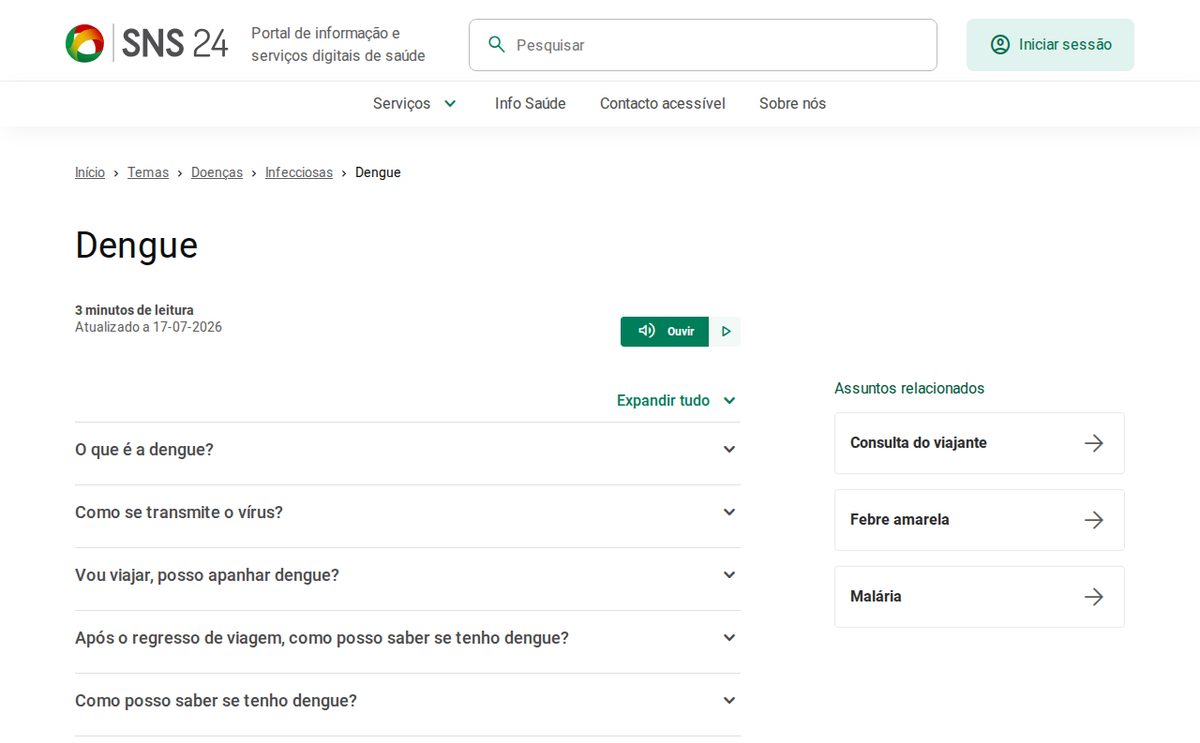Click the speaker icon on Ouvir button
Viewport: 1200px width, 743px height.
tap(647, 331)
